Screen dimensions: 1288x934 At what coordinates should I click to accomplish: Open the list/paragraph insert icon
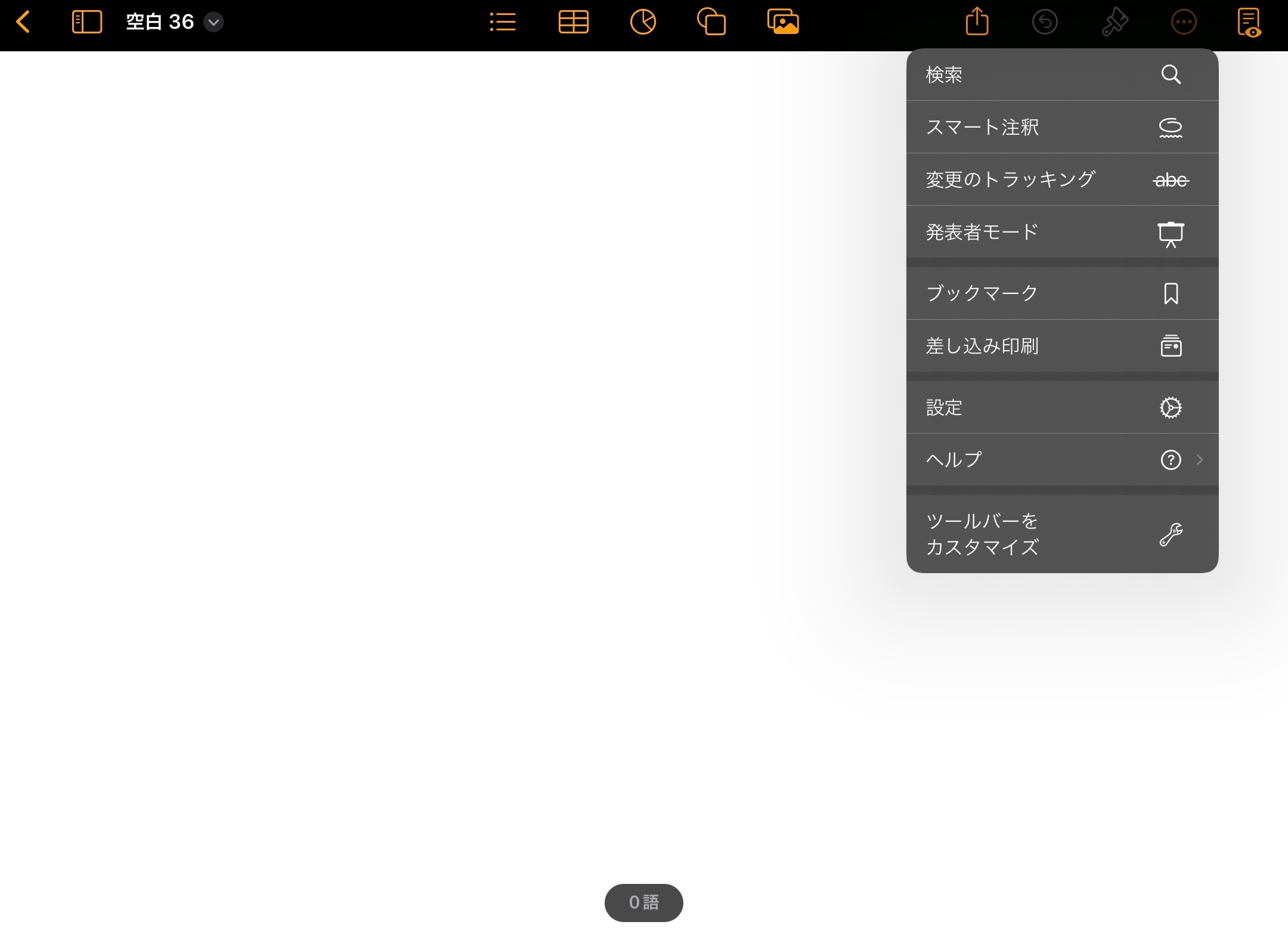click(502, 23)
